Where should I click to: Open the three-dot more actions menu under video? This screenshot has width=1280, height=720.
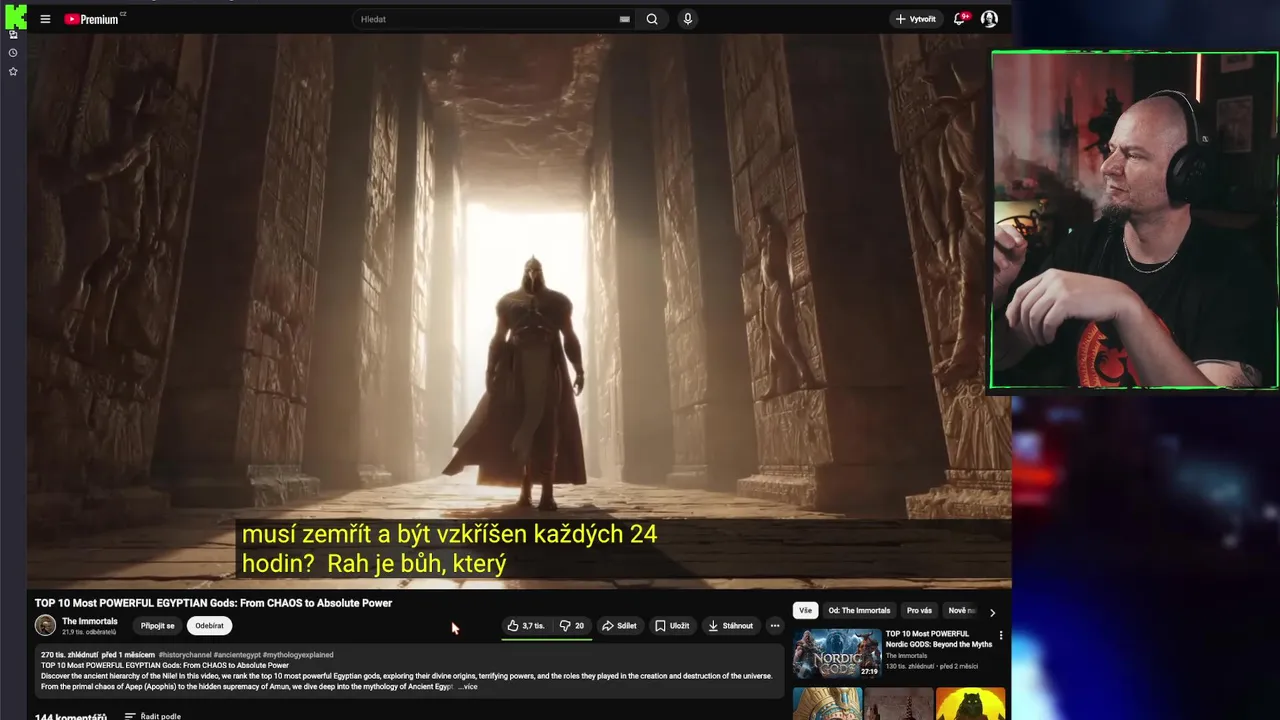tap(774, 626)
